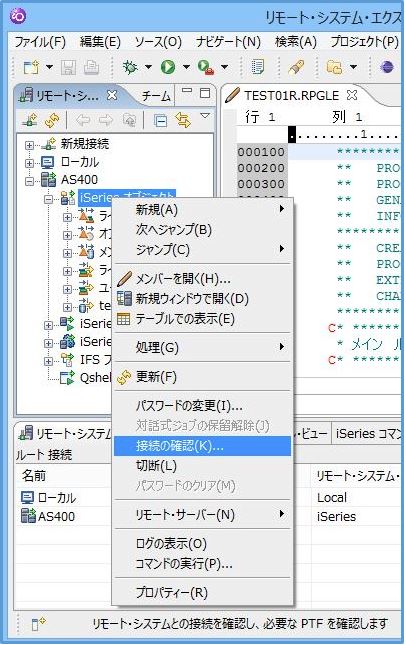Choose 切断(L) disconnect entry

coord(202,466)
